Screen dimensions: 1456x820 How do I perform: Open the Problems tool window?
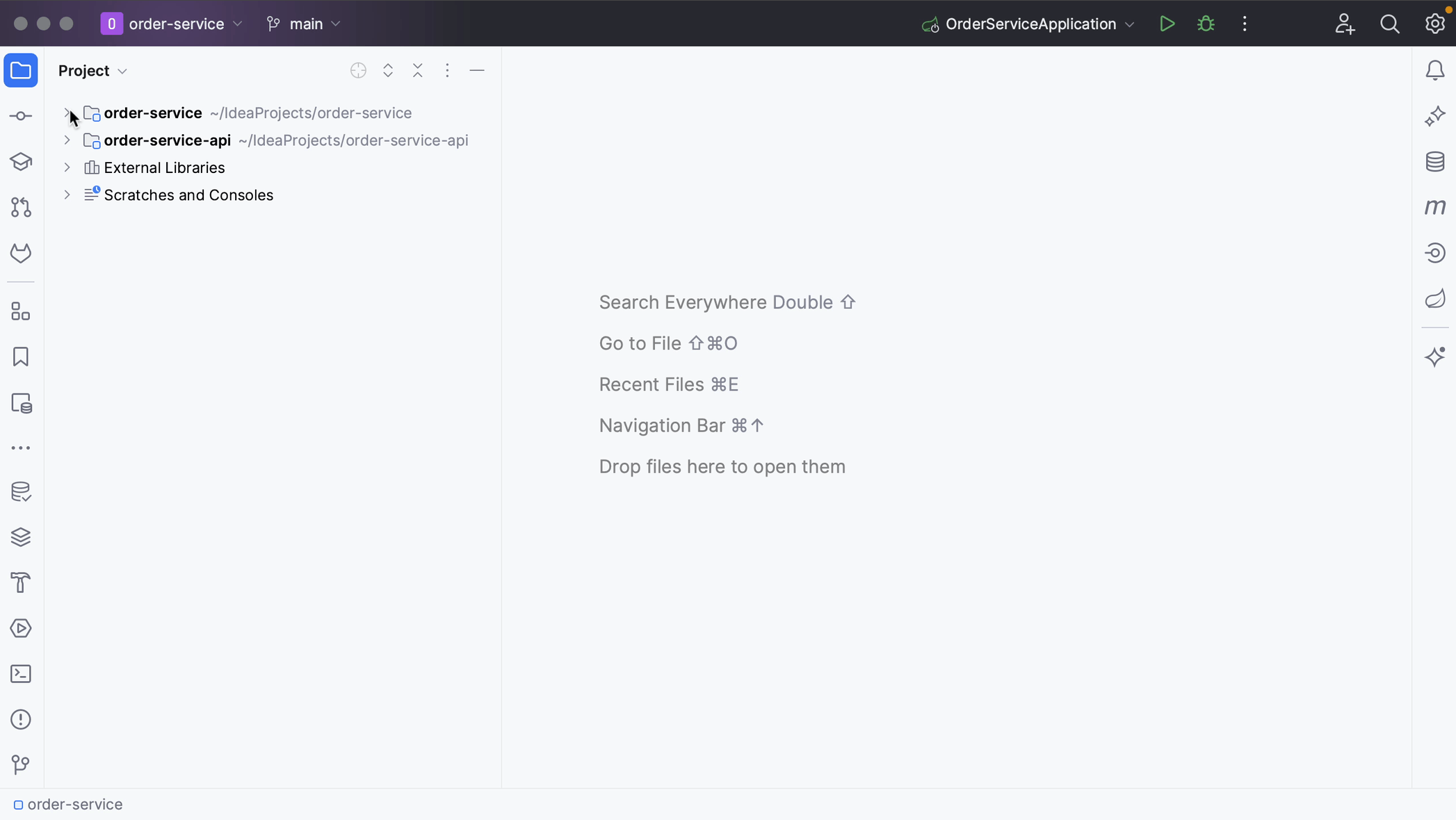(x=21, y=719)
